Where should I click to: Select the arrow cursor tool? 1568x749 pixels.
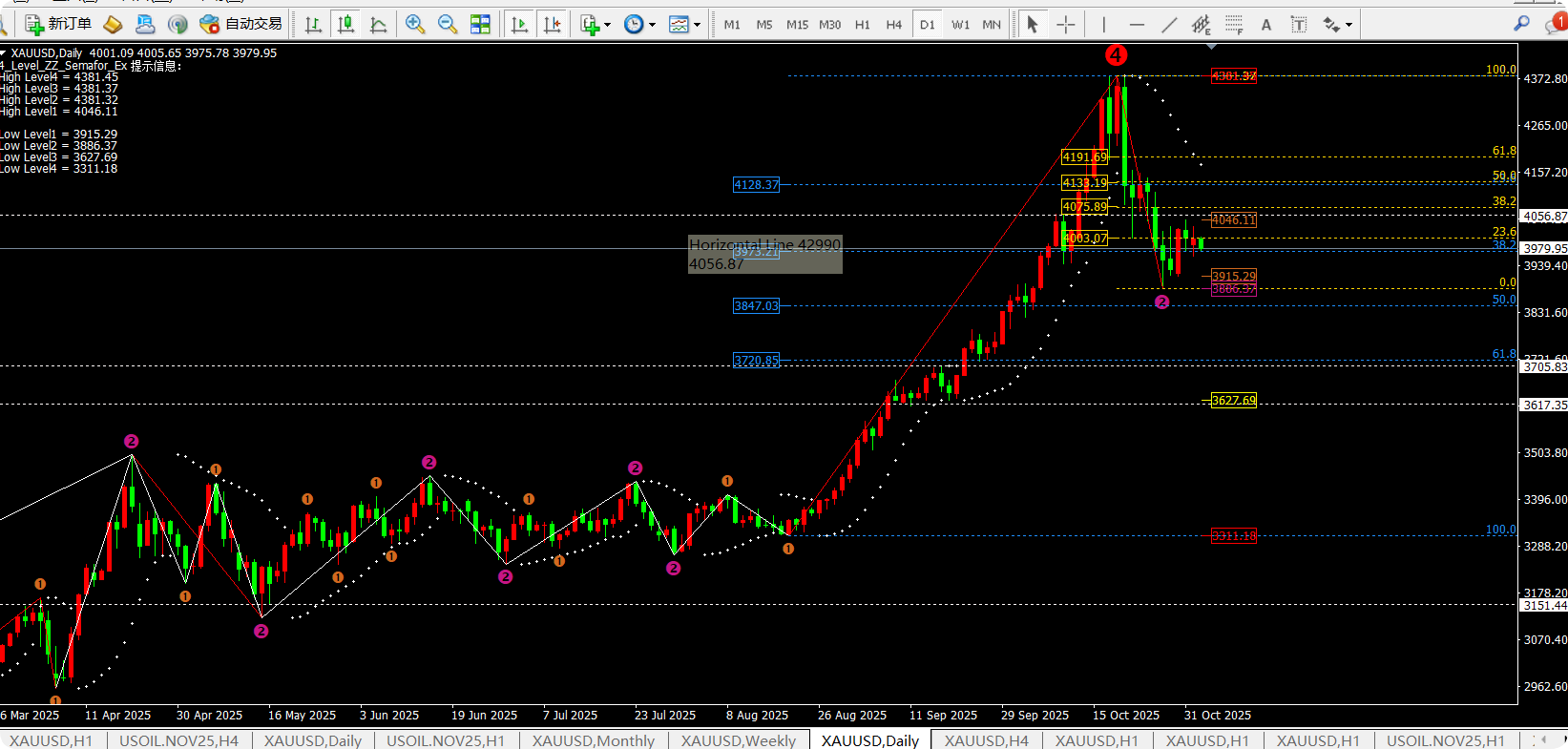[x=1033, y=24]
